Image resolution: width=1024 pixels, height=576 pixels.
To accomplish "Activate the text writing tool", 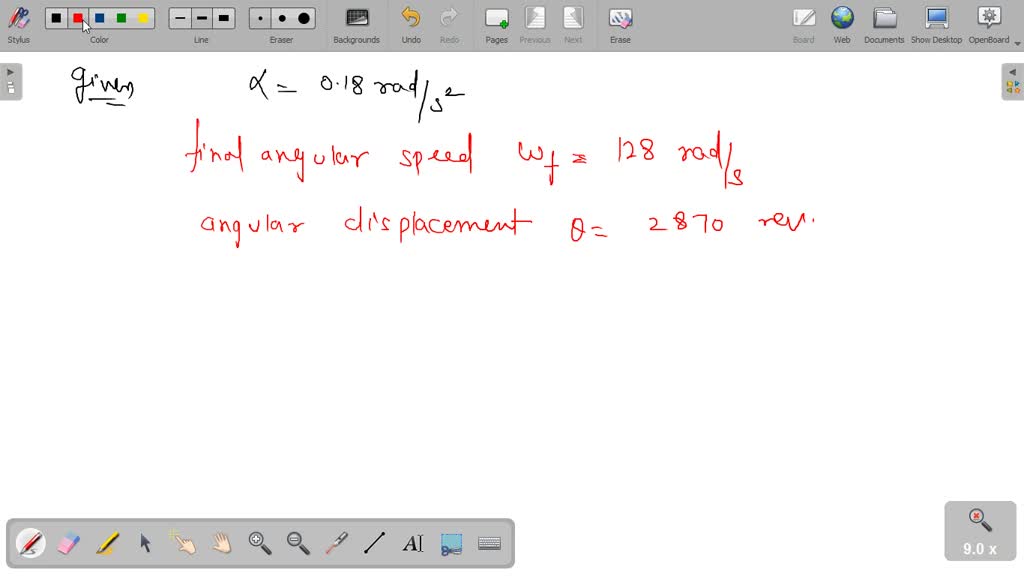I will coord(413,543).
